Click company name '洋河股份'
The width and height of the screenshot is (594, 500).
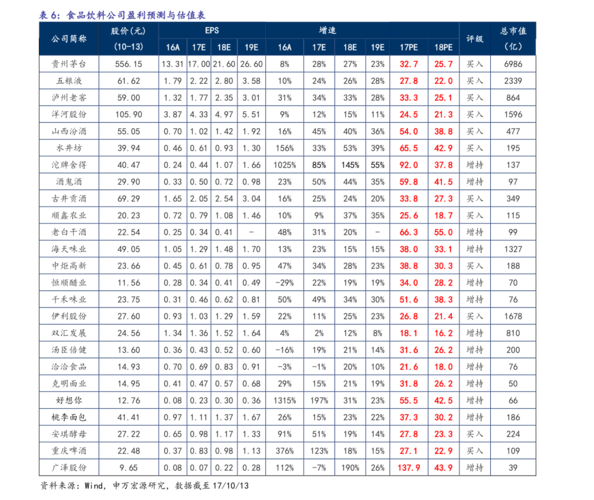[x=69, y=114]
